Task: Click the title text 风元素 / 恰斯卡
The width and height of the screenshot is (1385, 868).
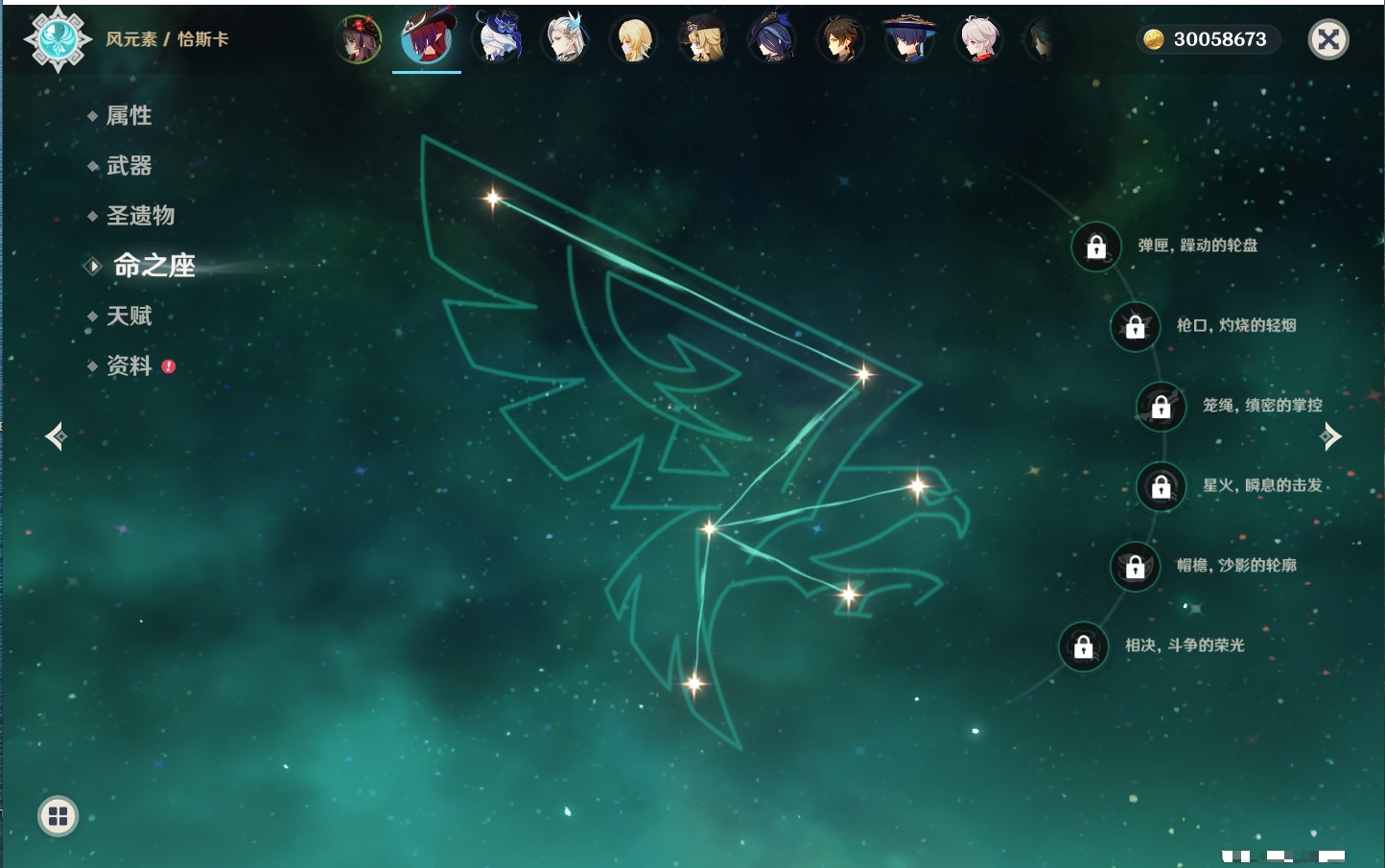Action: point(167,39)
